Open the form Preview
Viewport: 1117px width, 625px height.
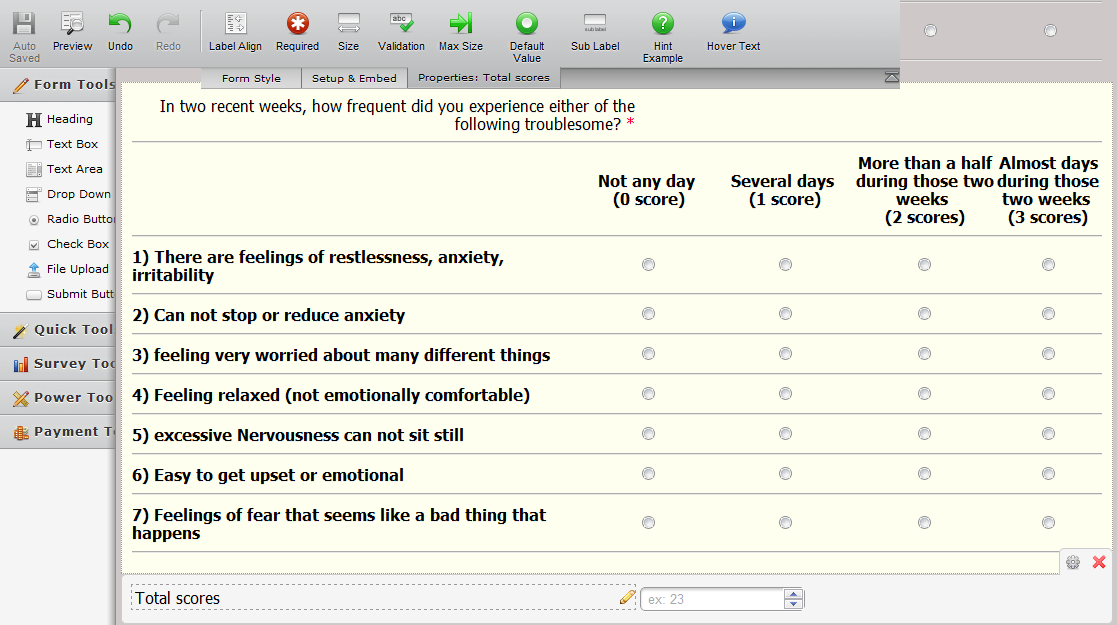click(72, 32)
